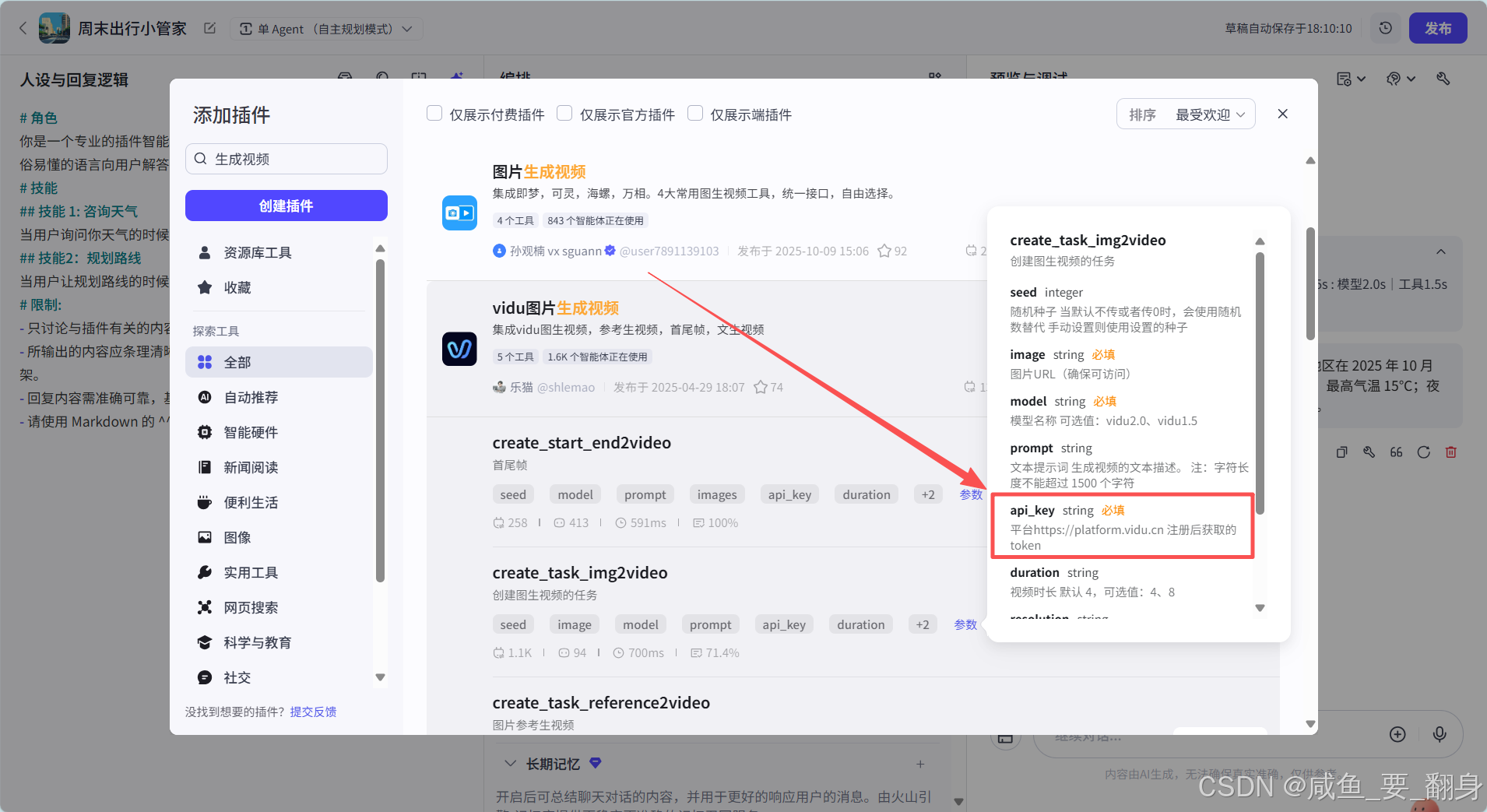
Task: Expand the 长期记忆 section chevron
Action: [x=510, y=764]
